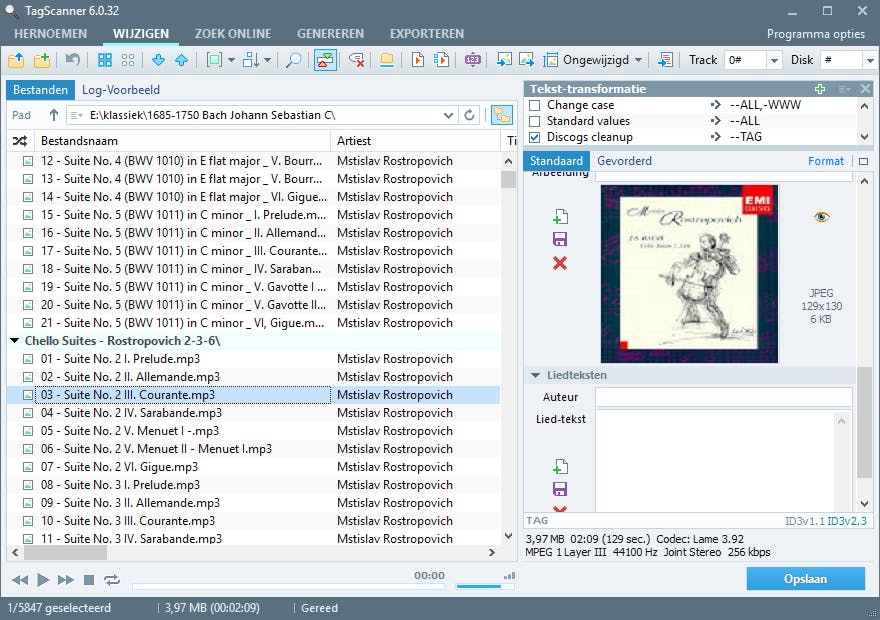The height and width of the screenshot is (620, 880).
Task: Collapse the Chello Suites - Rostropovich group
Action: pyautogui.click(x=15, y=341)
